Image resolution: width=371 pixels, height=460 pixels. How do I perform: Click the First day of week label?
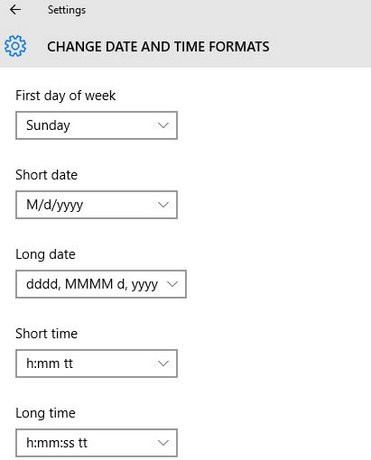(65, 96)
